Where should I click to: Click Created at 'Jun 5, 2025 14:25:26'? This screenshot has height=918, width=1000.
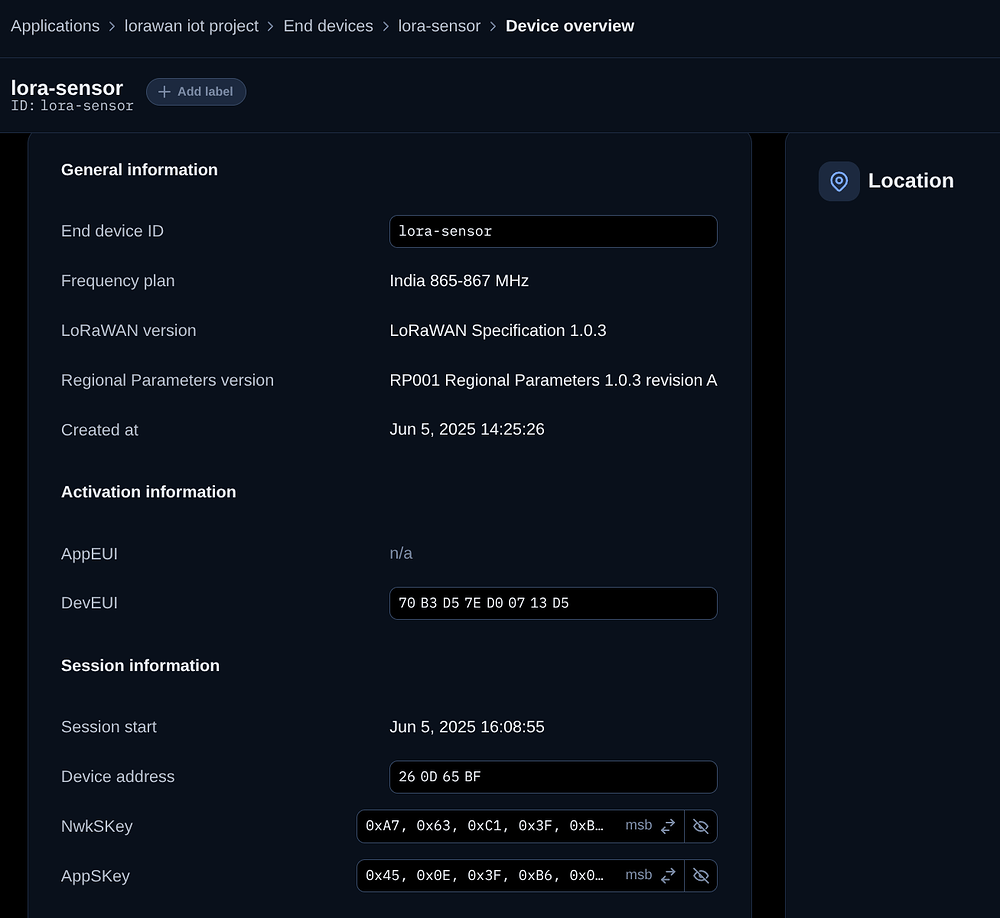(x=467, y=429)
